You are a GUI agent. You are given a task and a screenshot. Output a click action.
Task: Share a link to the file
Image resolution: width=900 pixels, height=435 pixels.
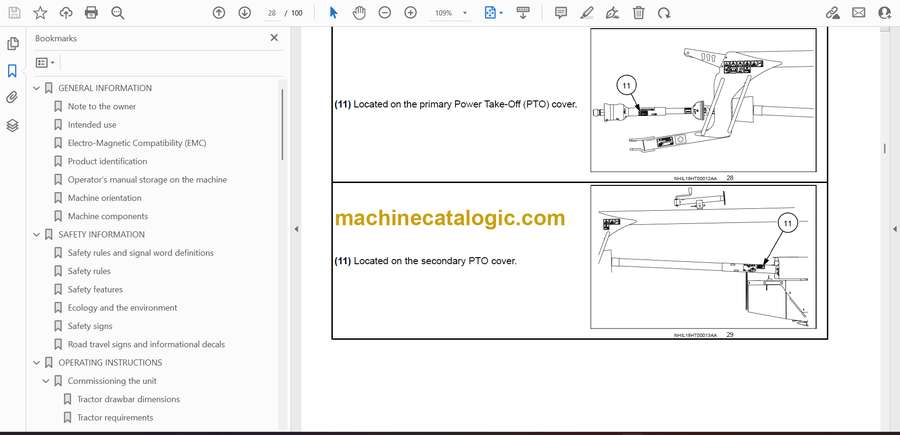pyautogui.click(x=832, y=13)
